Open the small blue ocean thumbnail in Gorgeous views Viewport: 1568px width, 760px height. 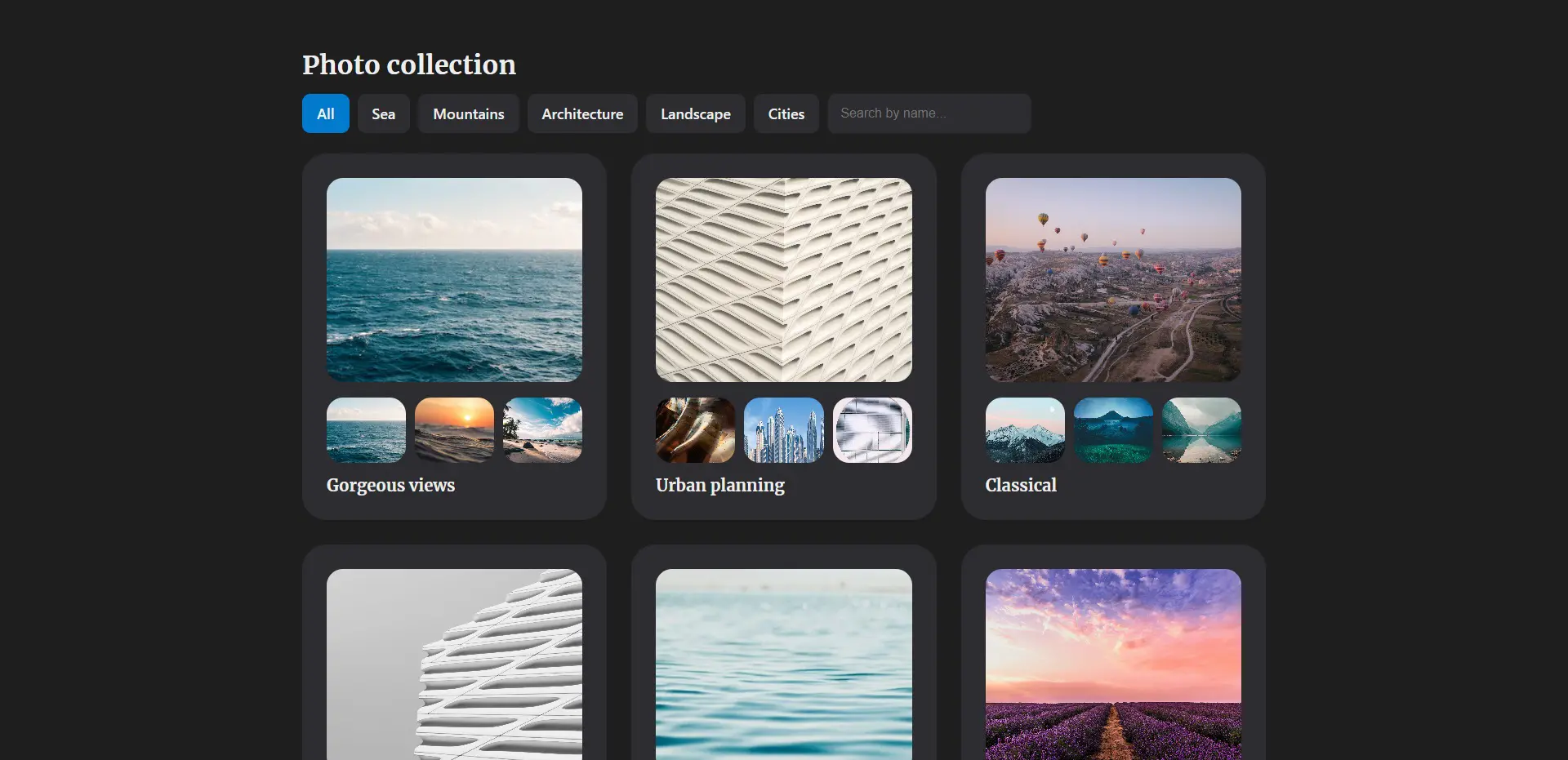(x=366, y=430)
